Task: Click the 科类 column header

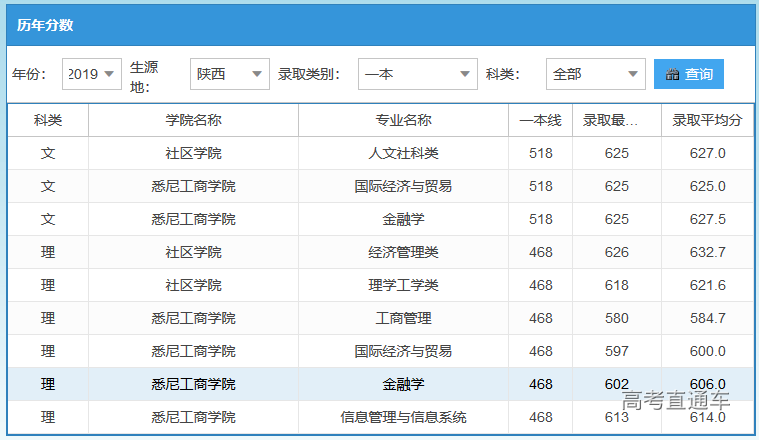Action: (x=48, y=120)
